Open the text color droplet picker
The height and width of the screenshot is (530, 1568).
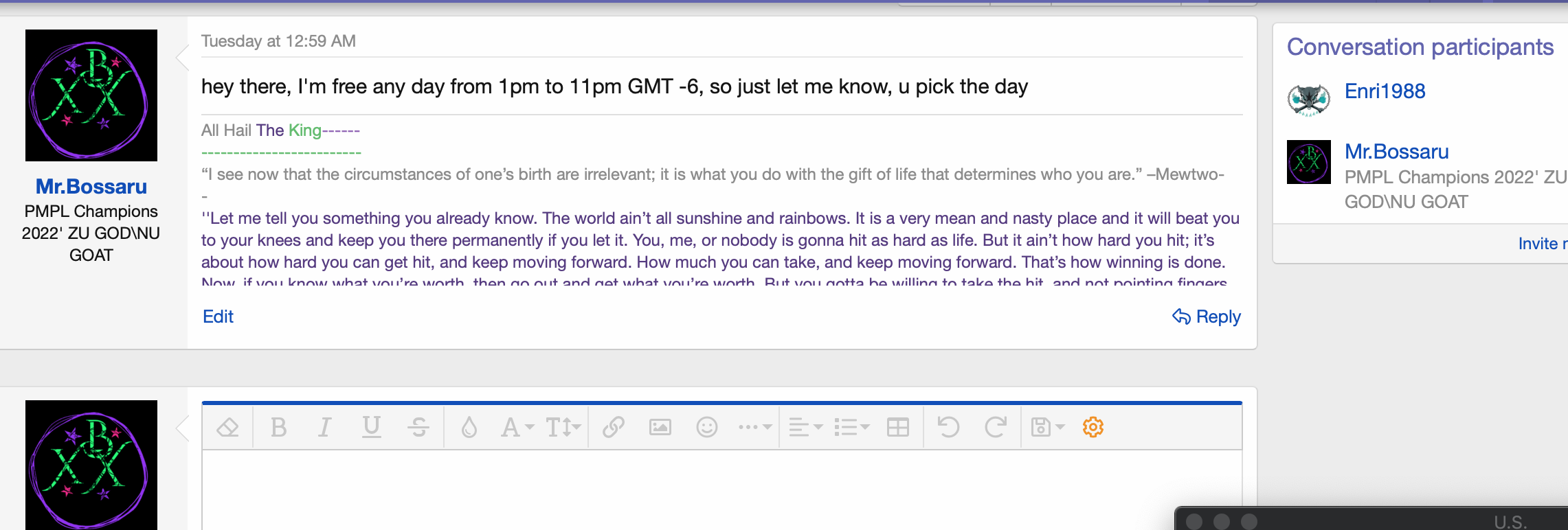pyautogui.click(x=469, y=428)
